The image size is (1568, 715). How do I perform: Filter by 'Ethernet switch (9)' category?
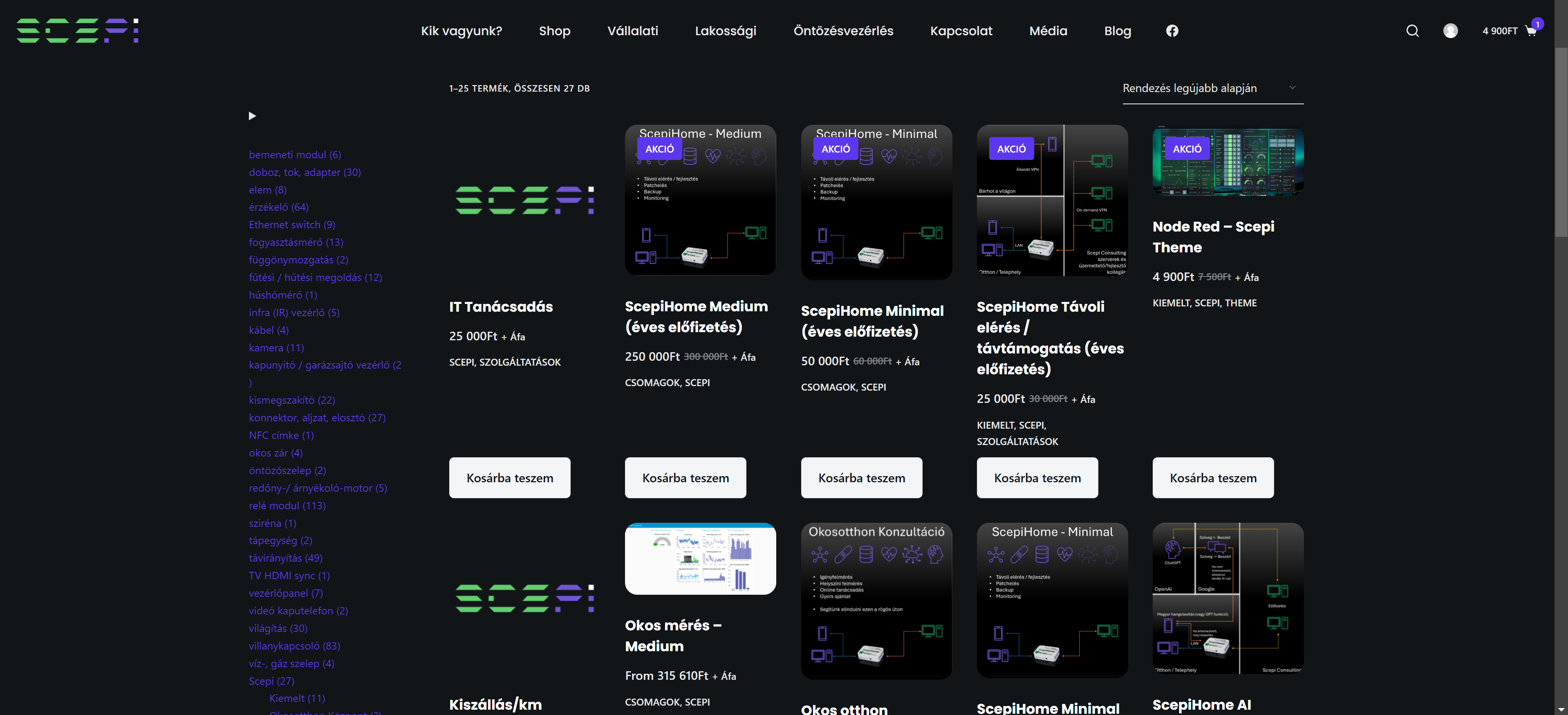pos(291,225)
